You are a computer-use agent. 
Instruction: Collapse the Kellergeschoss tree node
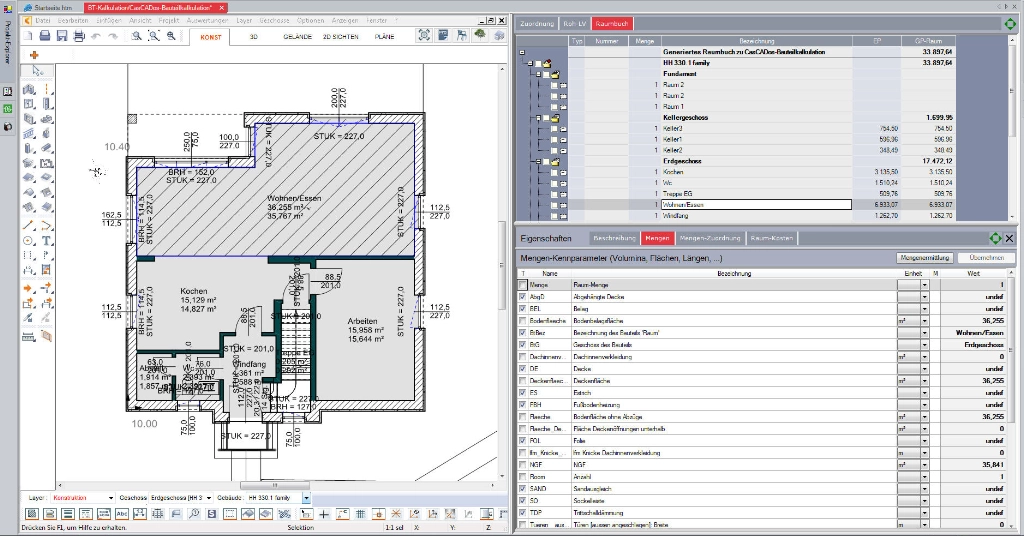537,118
